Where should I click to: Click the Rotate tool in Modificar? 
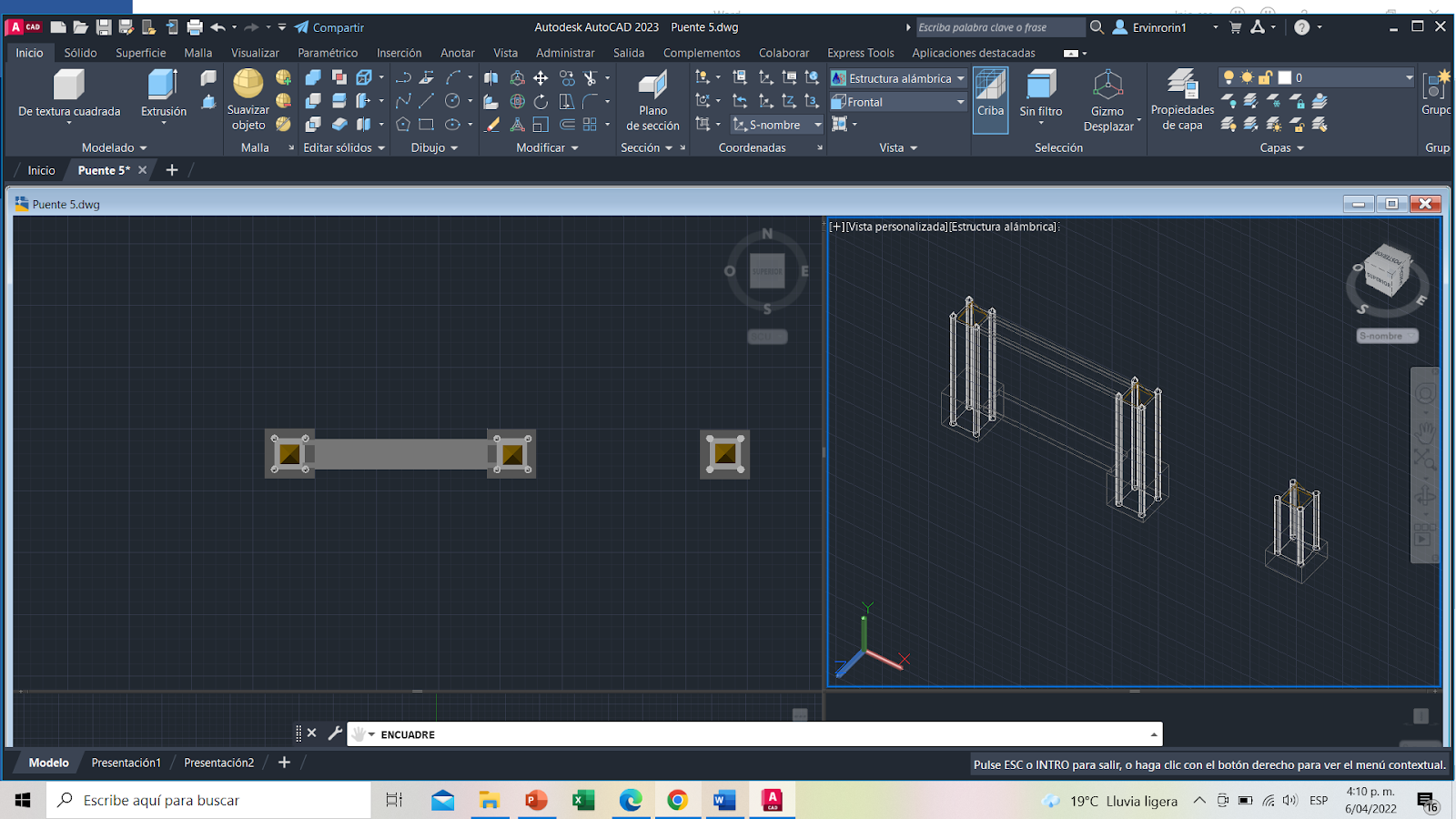tap(541, 101)
